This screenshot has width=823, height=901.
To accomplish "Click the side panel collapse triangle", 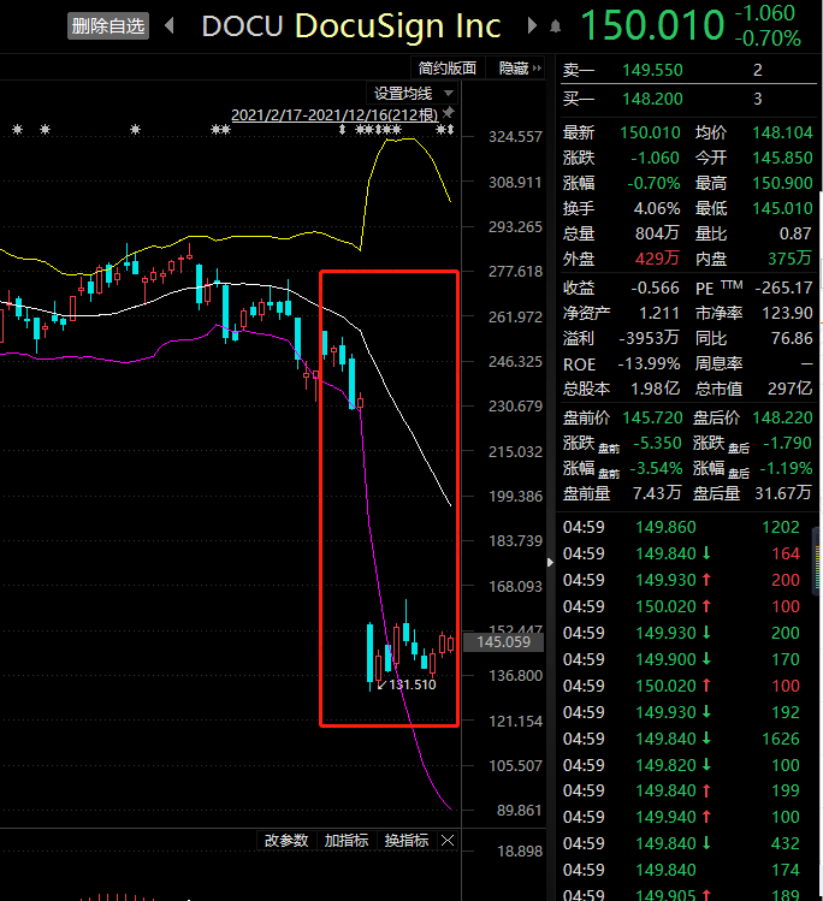I will 550,563.
